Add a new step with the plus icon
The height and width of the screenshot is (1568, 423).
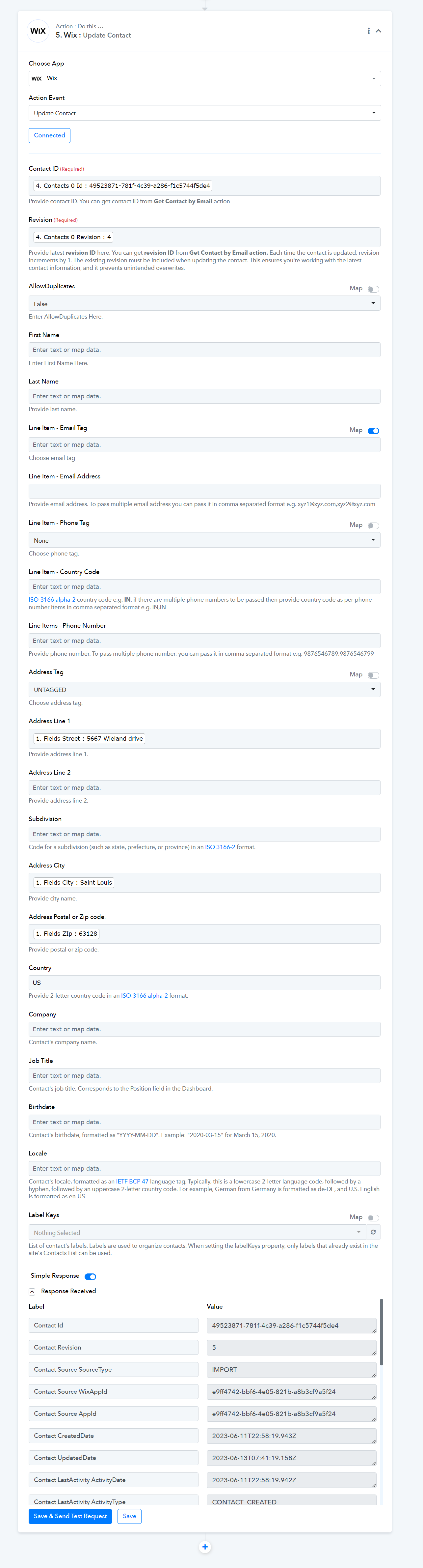click(205, 1547)
